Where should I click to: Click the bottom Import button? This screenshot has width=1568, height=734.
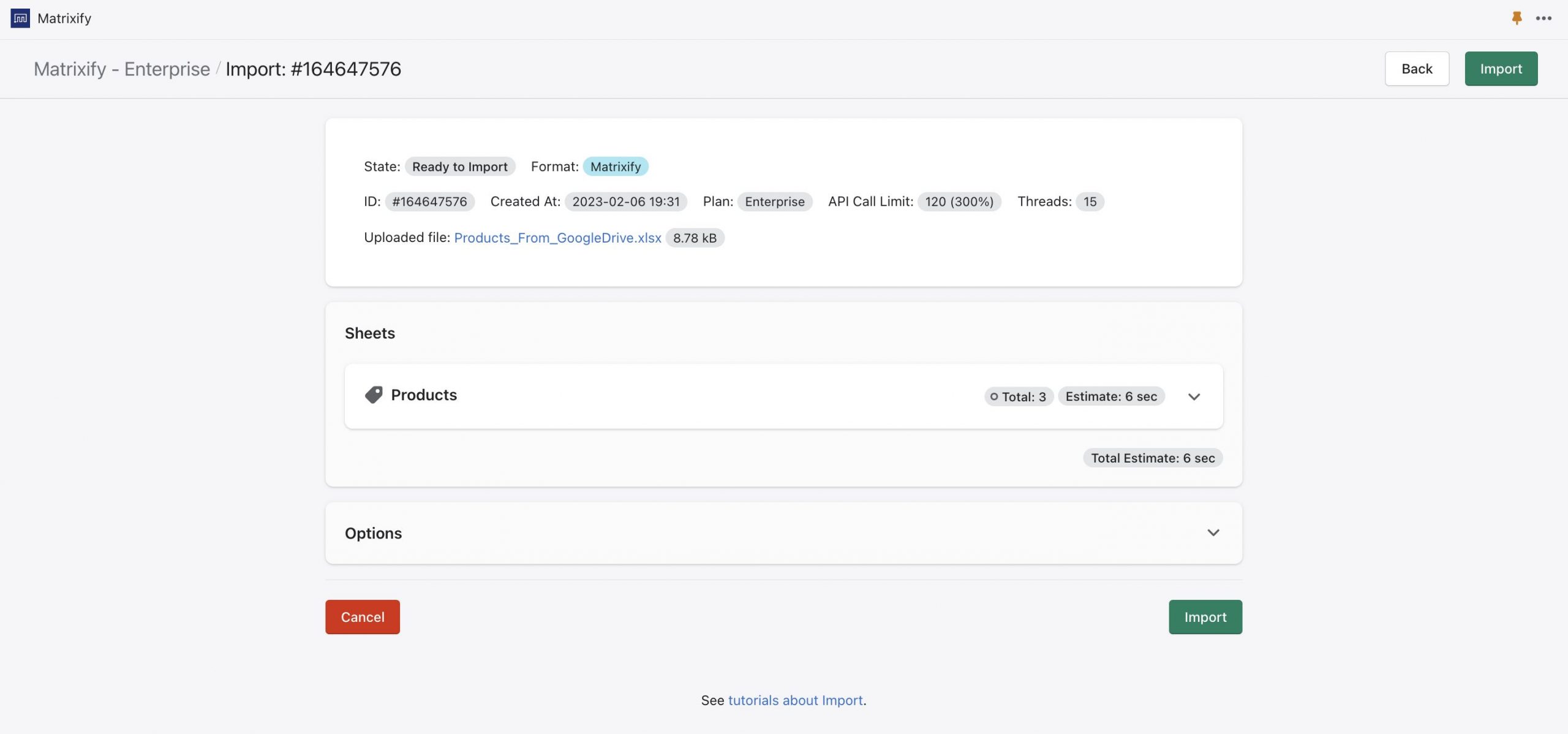click(x=1205, y=617)
